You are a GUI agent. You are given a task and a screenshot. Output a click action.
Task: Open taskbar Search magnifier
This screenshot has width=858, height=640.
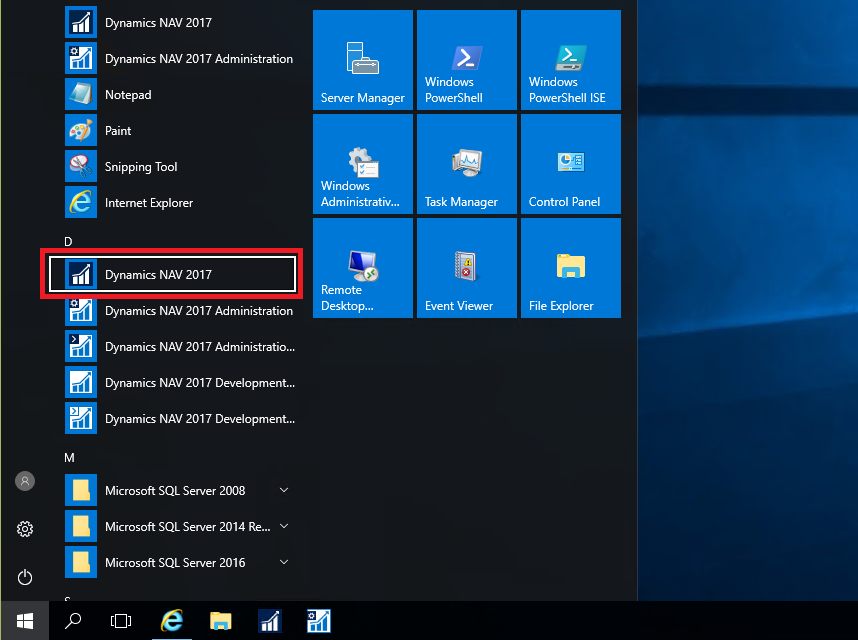(x=73, y=621)
